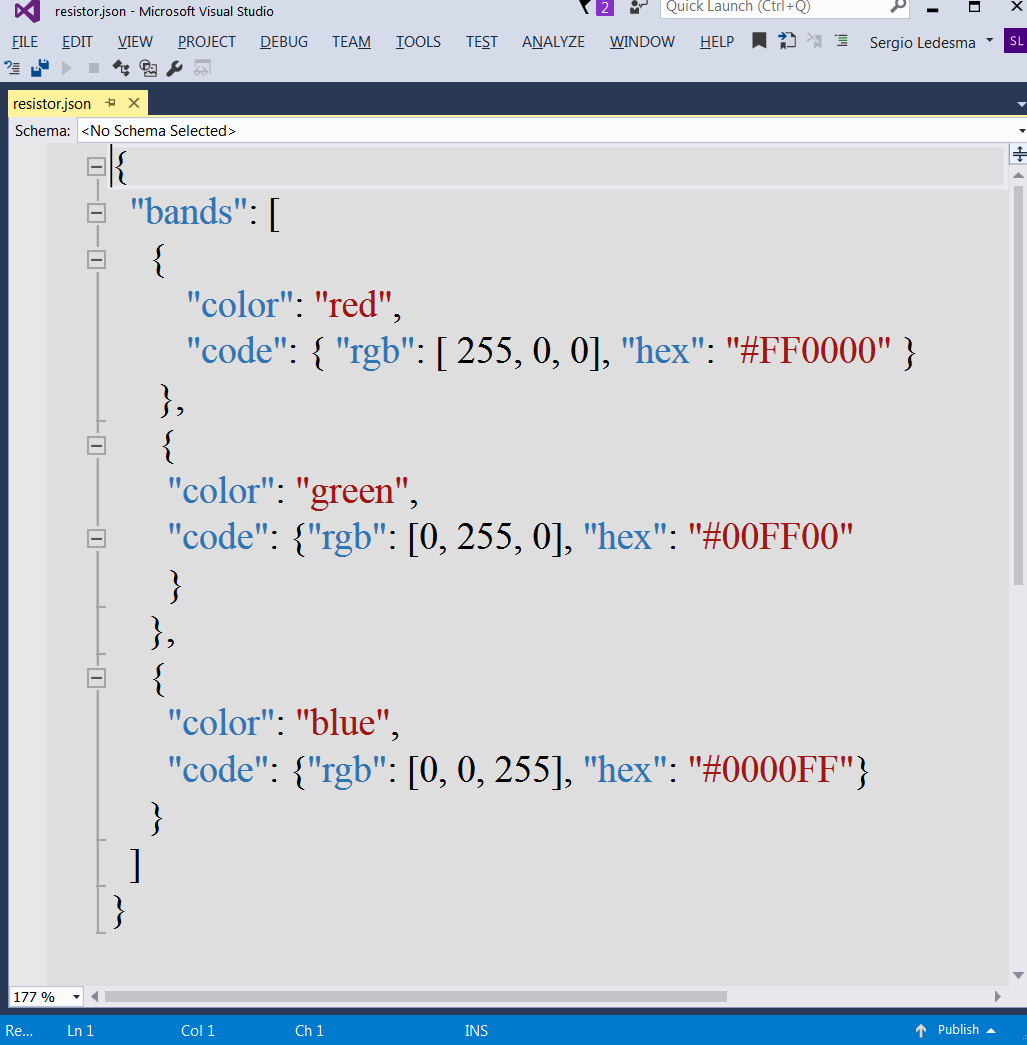1027x1045 pixels.
Task: Click the Sergio Ledesma account name
Action: 922,42
